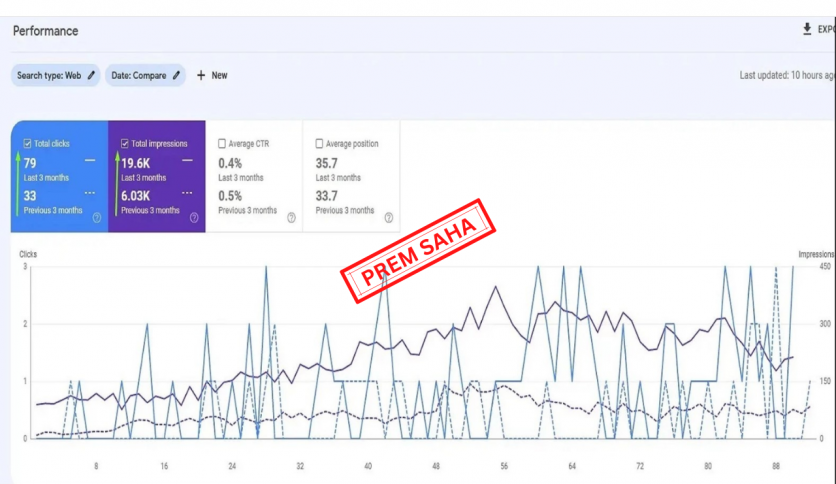The height and width of the screenshot is (484, 836).
Task: Click the 19.6K total impressions value
Action: pos(137,163)
